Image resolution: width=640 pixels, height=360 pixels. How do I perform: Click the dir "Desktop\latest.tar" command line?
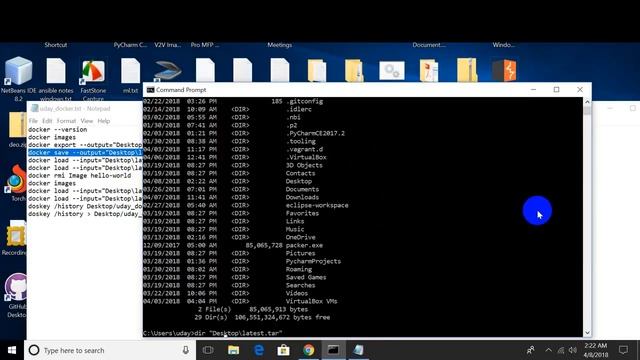[213, 333]
